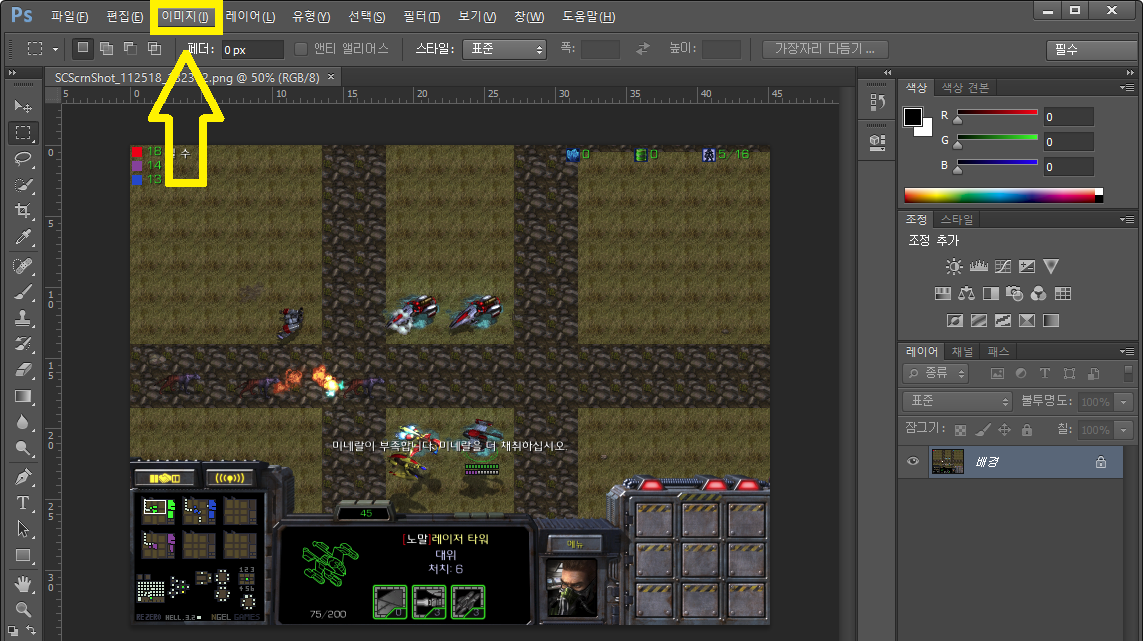This screenshot has width=1143, height=641.
Task: Add Brightness/Contrast adjustment
Action: click(953, 266)
